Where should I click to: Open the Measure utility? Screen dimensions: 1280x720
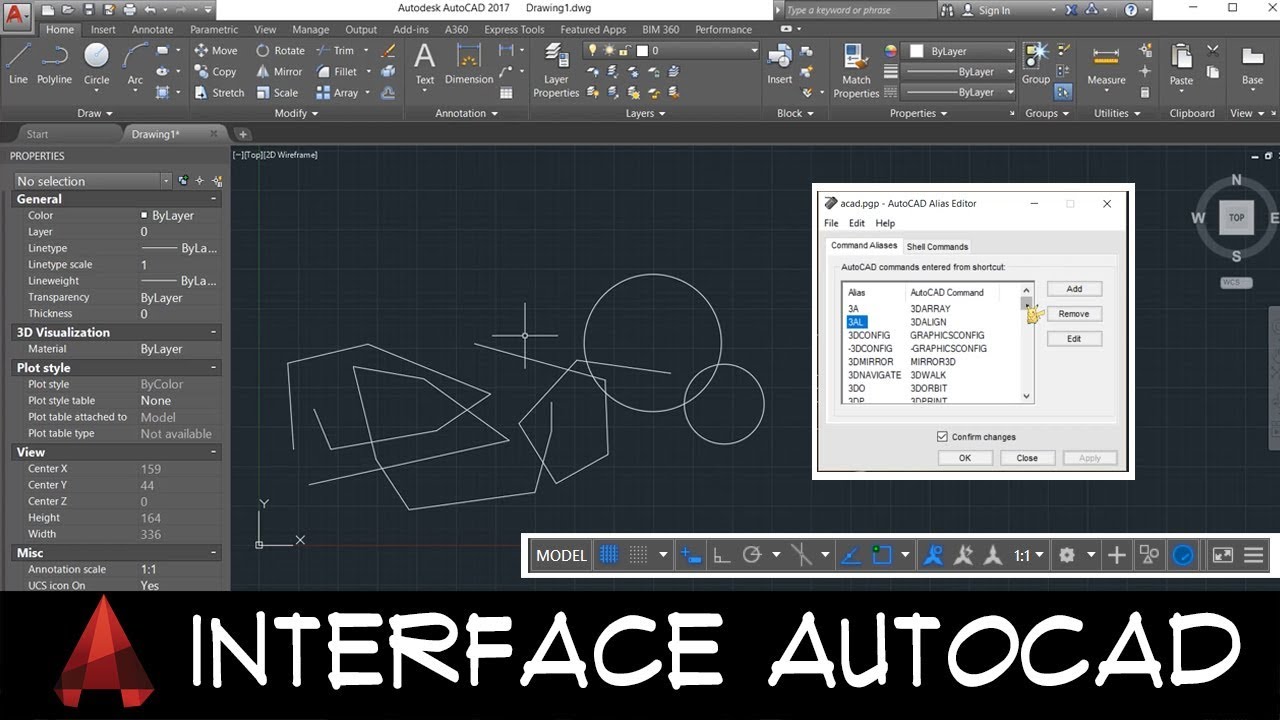coord(1106,64)
